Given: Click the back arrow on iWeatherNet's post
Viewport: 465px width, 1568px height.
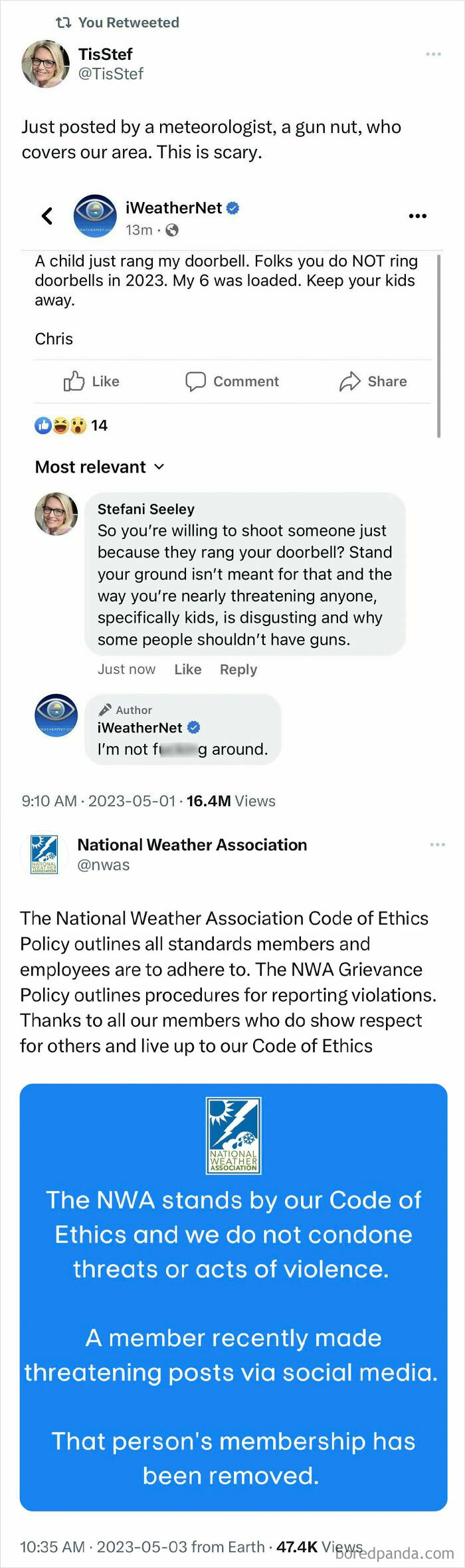Looking at the screenshot, I should click(47, 215).
